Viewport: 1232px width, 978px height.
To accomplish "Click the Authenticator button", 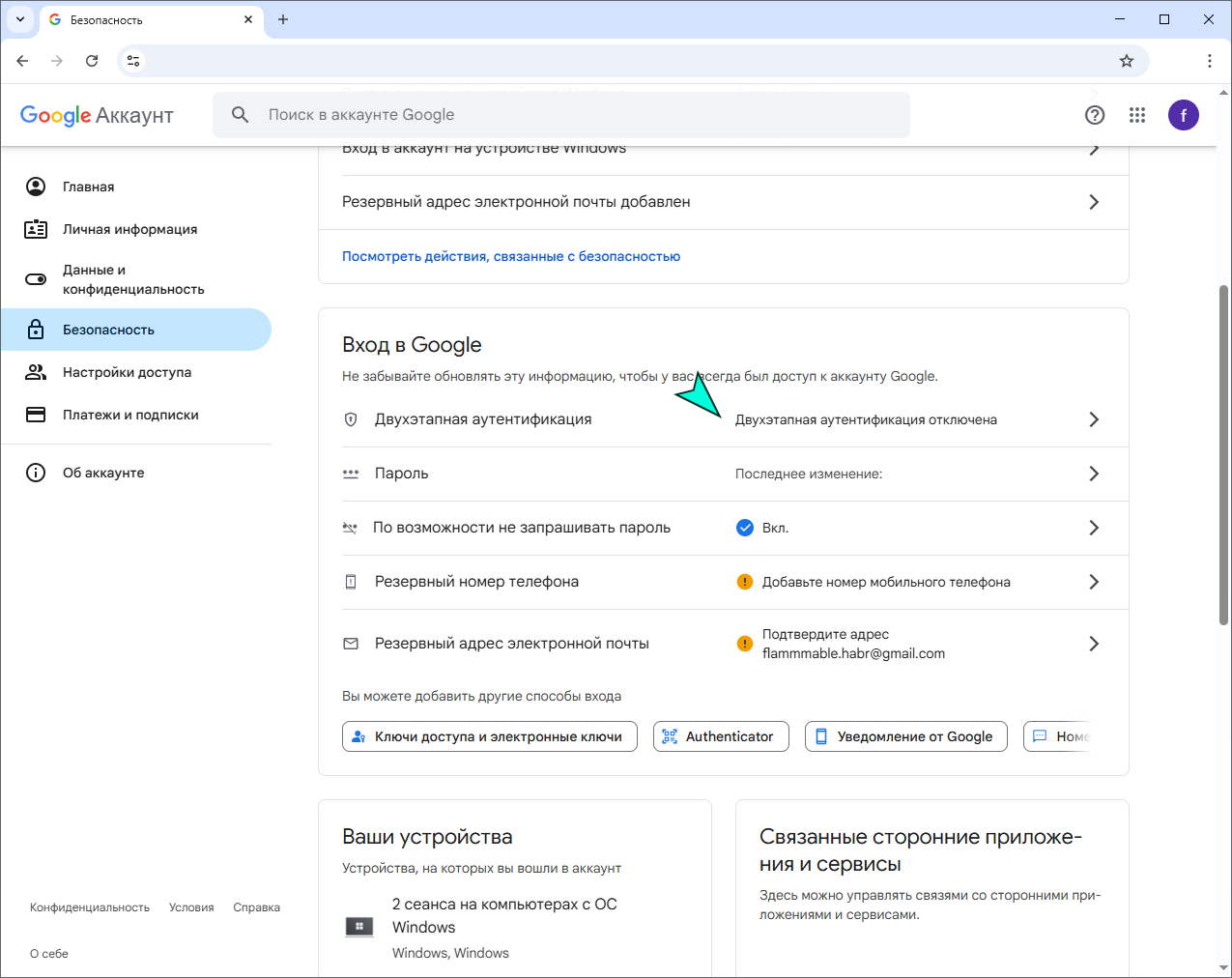I will pos(721,736).
